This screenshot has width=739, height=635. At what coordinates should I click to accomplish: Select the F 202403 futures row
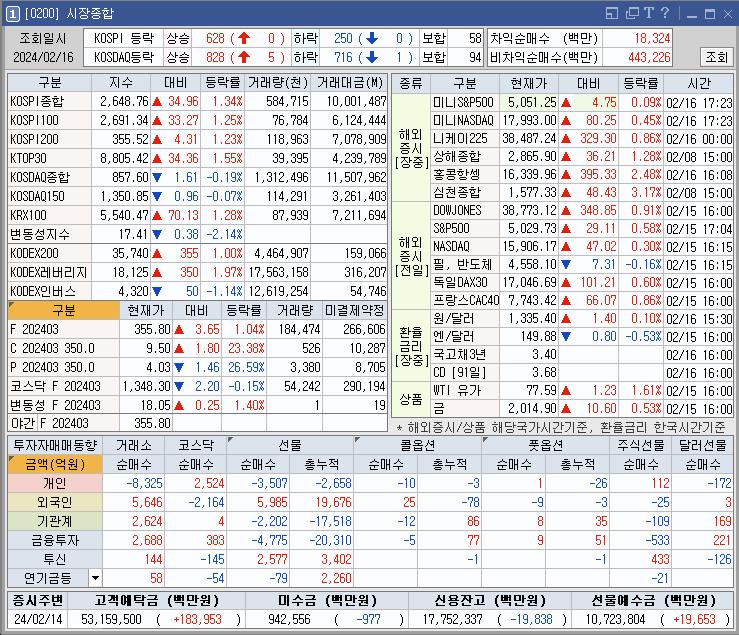(197, 329)
